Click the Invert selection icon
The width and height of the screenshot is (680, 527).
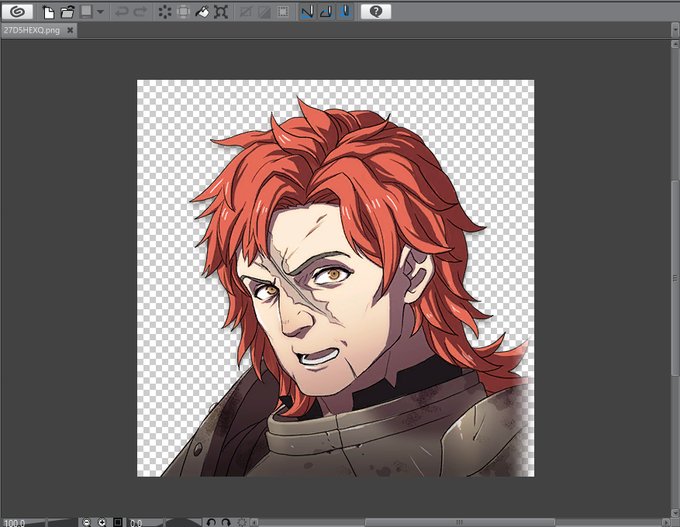click(x=264, y=12)
